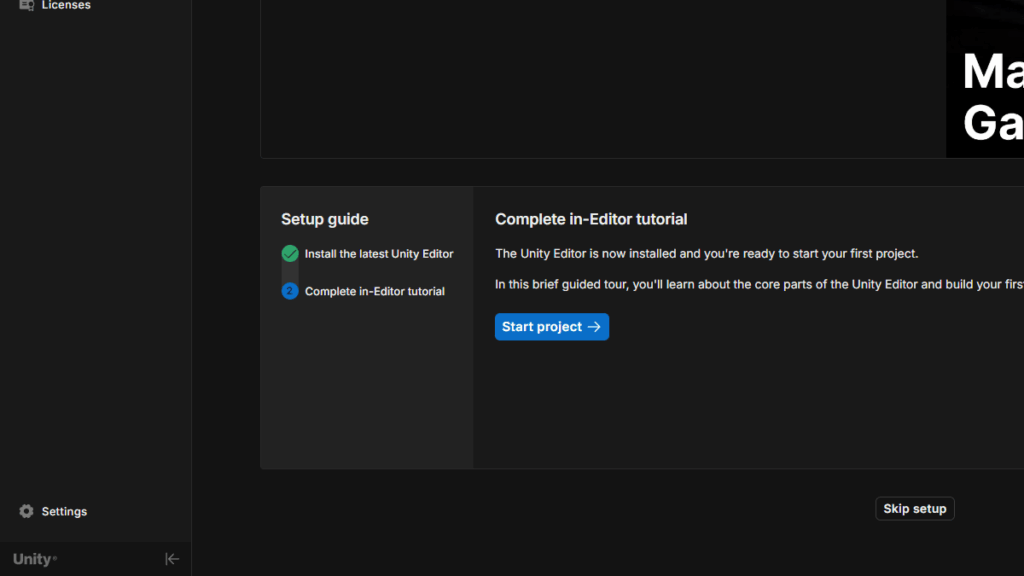Screen dimensions: 1024x576
Task: Click the Licenses icon in the sidebar
Action: pos(27,5)
